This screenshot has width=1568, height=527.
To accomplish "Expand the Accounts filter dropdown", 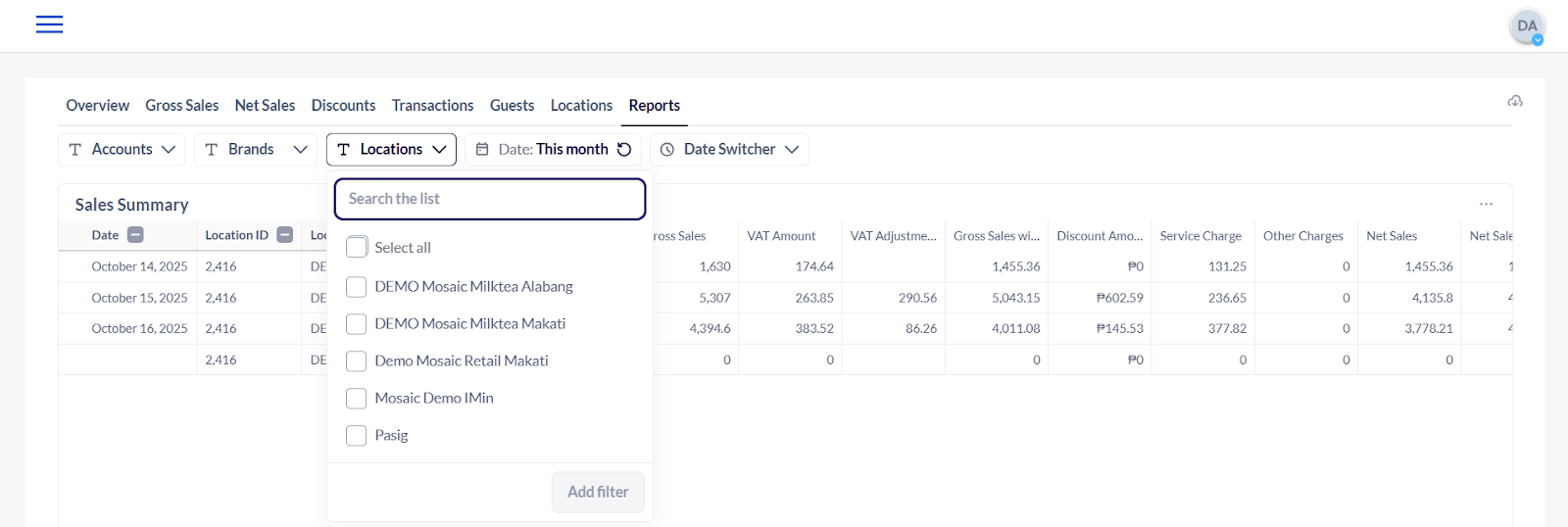I will [122, 149].
